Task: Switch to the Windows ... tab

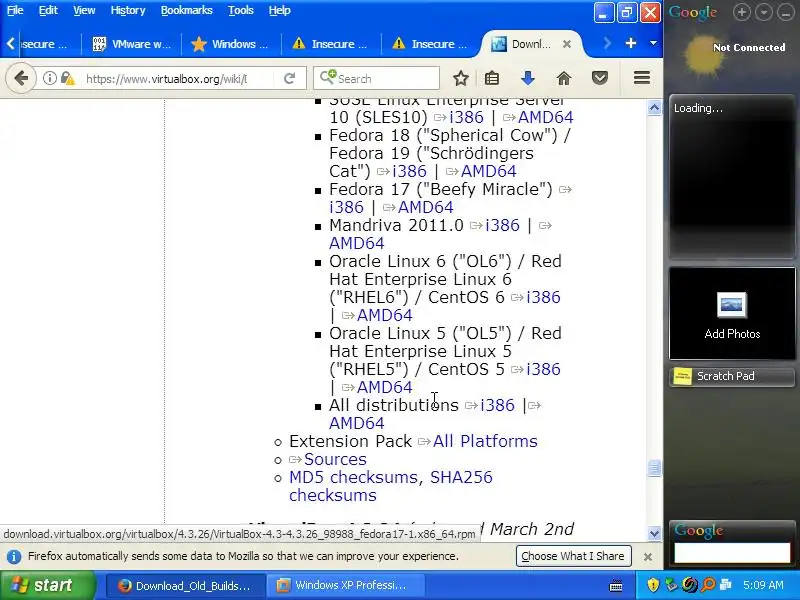Action: (x=231, y=44)
